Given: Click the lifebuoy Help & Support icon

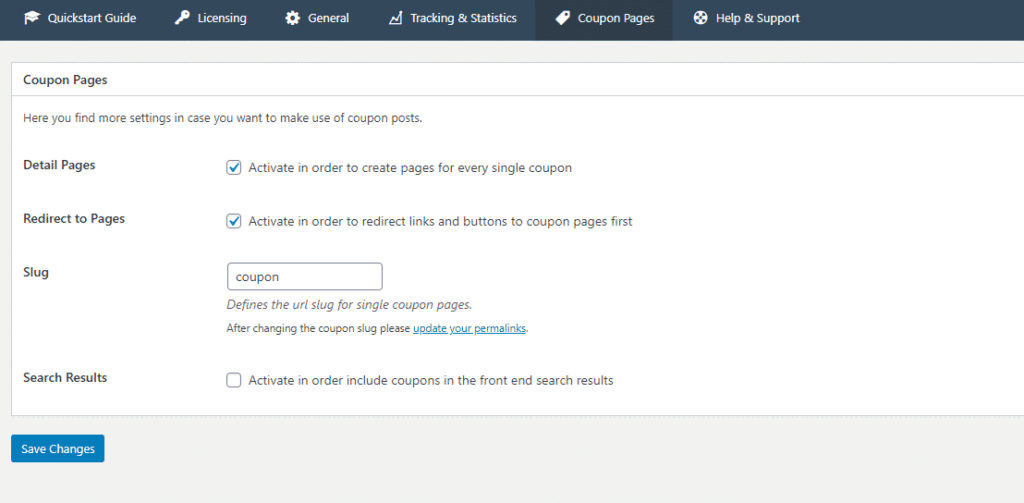Looking at the screenshot, I should pos(701,18).
